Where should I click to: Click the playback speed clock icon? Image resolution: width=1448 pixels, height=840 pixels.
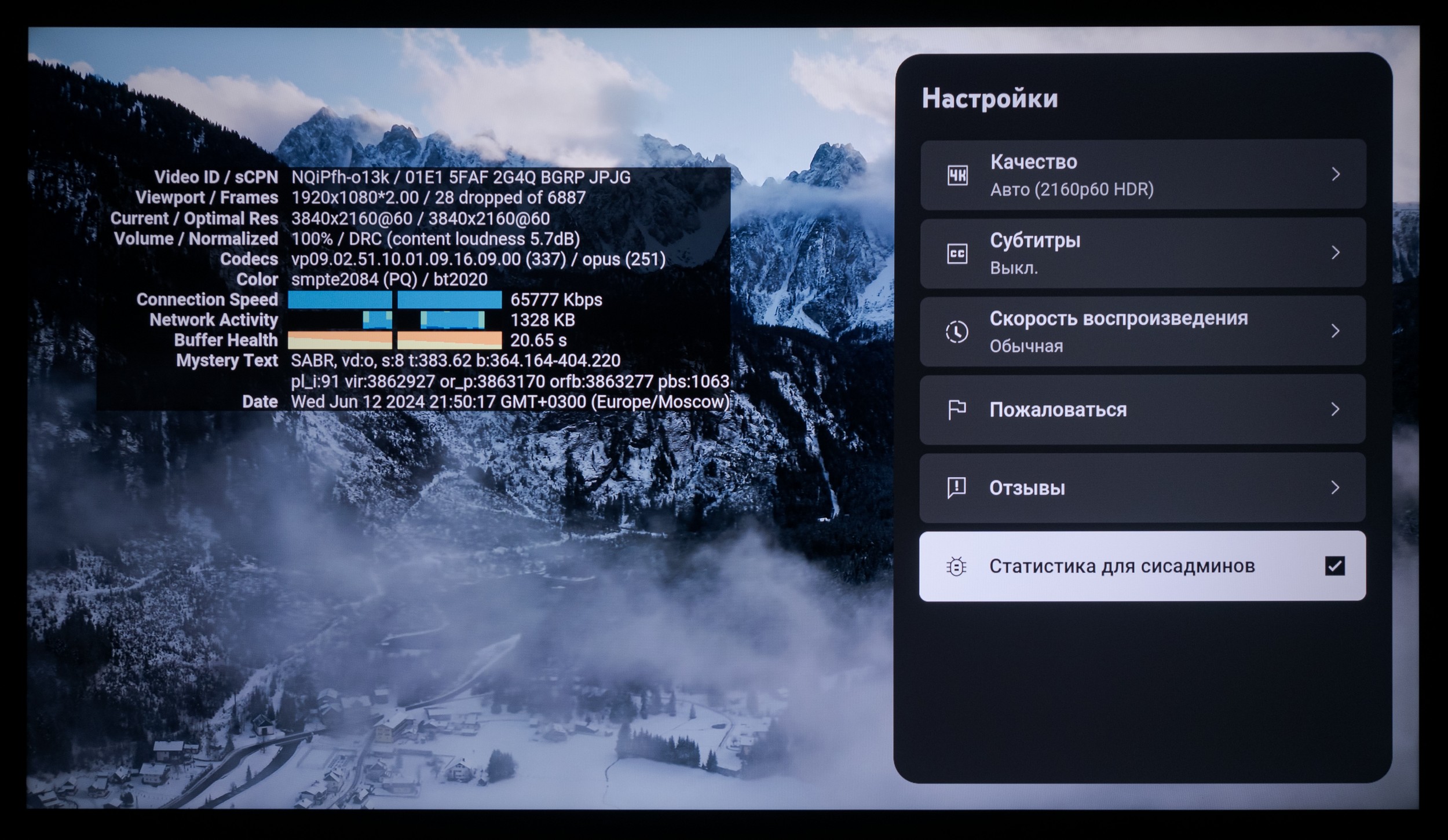pyautogui.click(x=957, y=332)
